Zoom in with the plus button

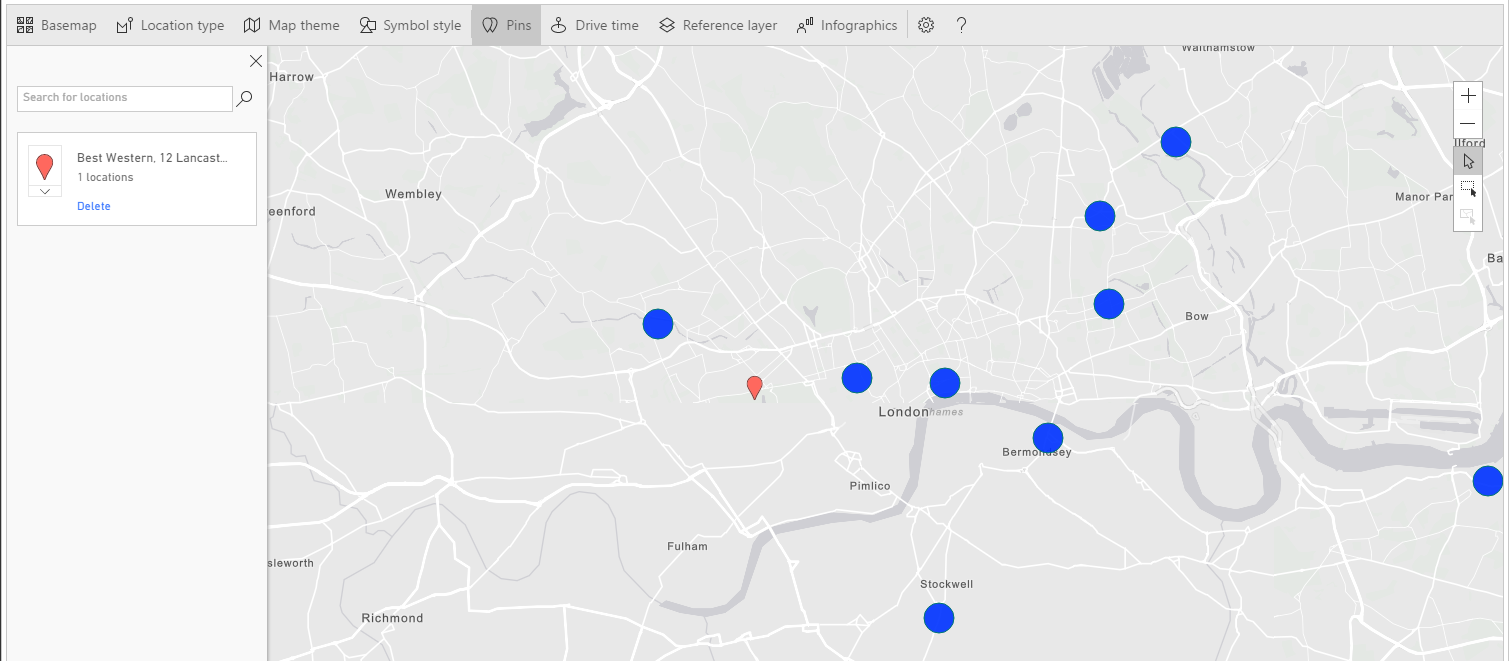pos(1468,96)
